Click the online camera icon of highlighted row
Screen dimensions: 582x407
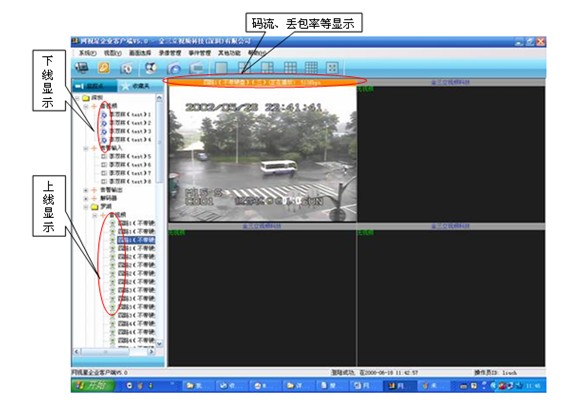click(112, 240)
